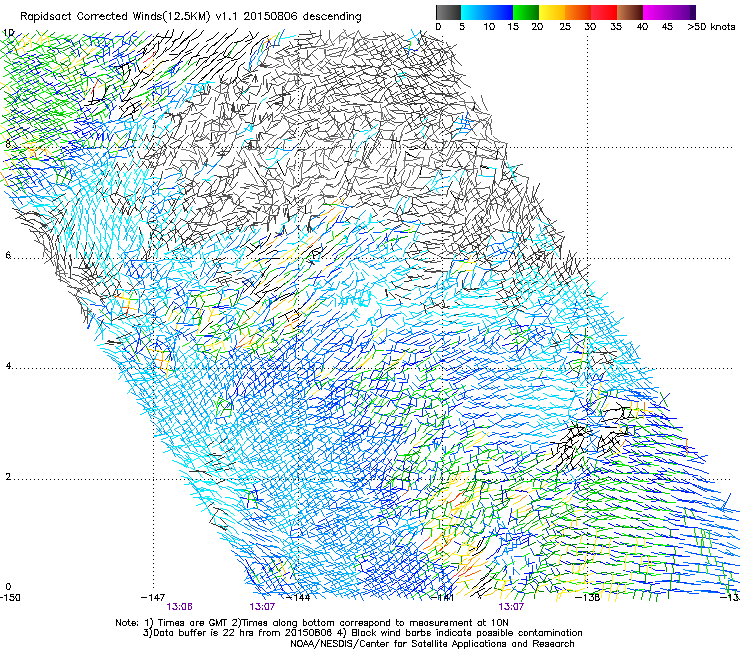Click the "0" label under the color legend
The image size is (740, 650).
pyautogui.click(x=438, y=27)
